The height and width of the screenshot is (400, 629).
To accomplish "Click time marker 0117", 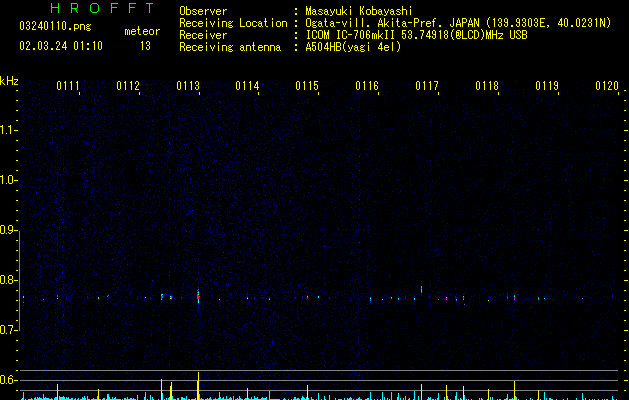I will click(427, 86).
